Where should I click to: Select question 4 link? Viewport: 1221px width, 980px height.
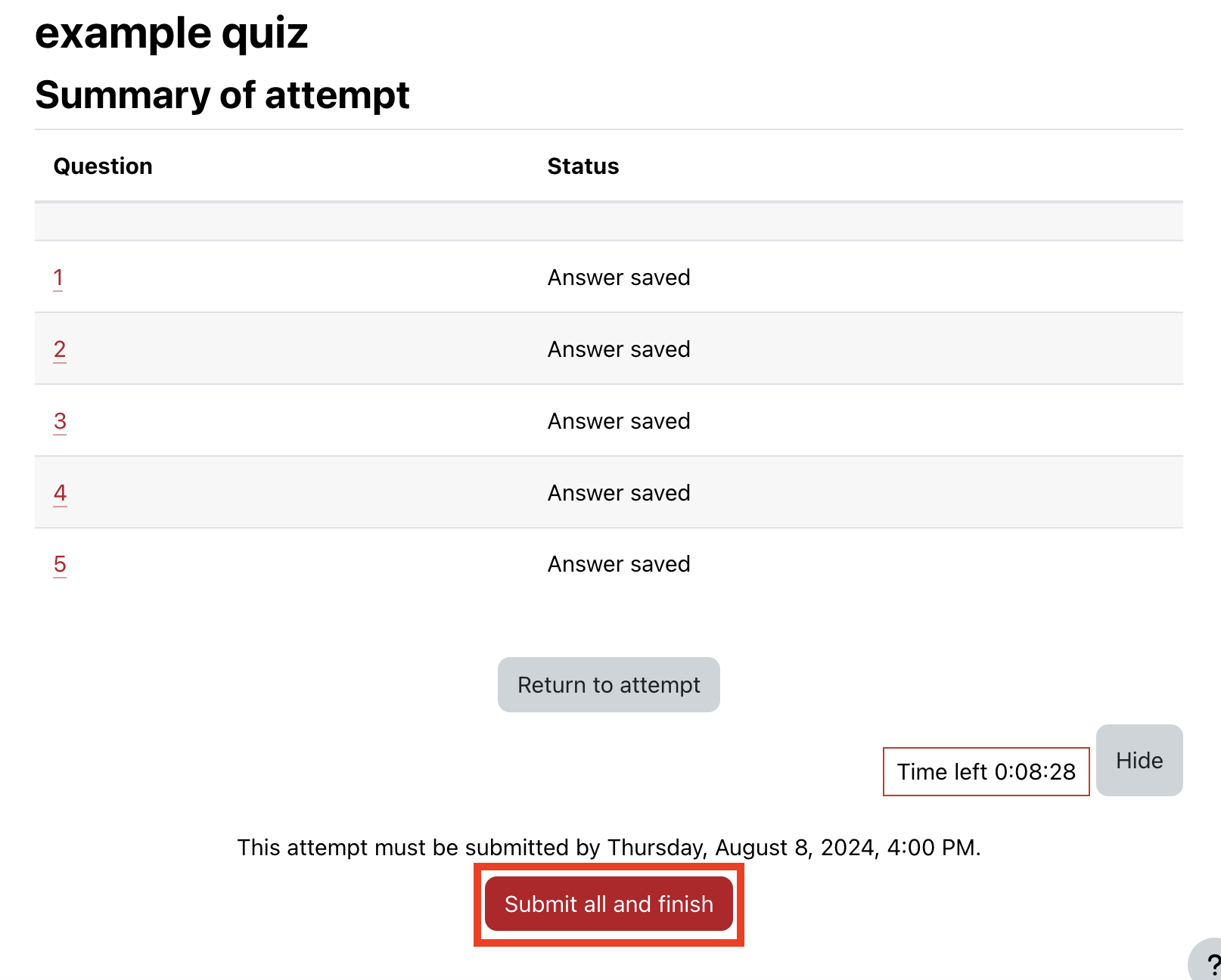tap(60, 493)
